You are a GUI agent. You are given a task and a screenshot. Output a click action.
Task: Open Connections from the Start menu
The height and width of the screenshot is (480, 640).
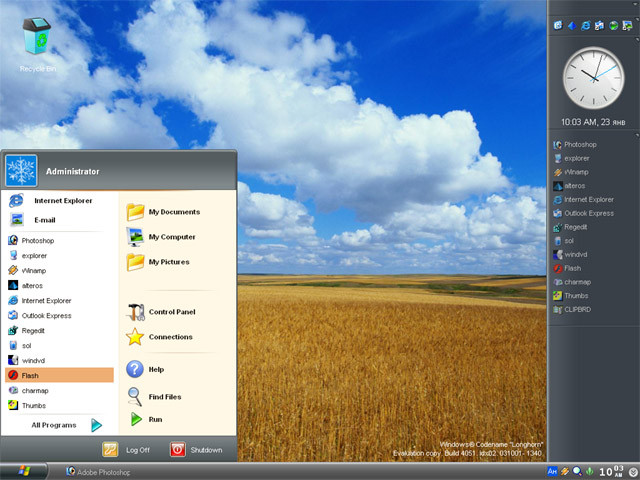click(x=160, y=337)
